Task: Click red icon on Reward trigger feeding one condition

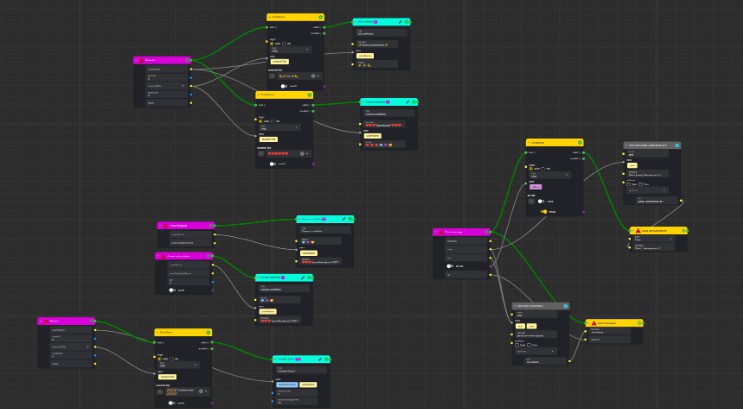Action: click(x=46, y=321)
